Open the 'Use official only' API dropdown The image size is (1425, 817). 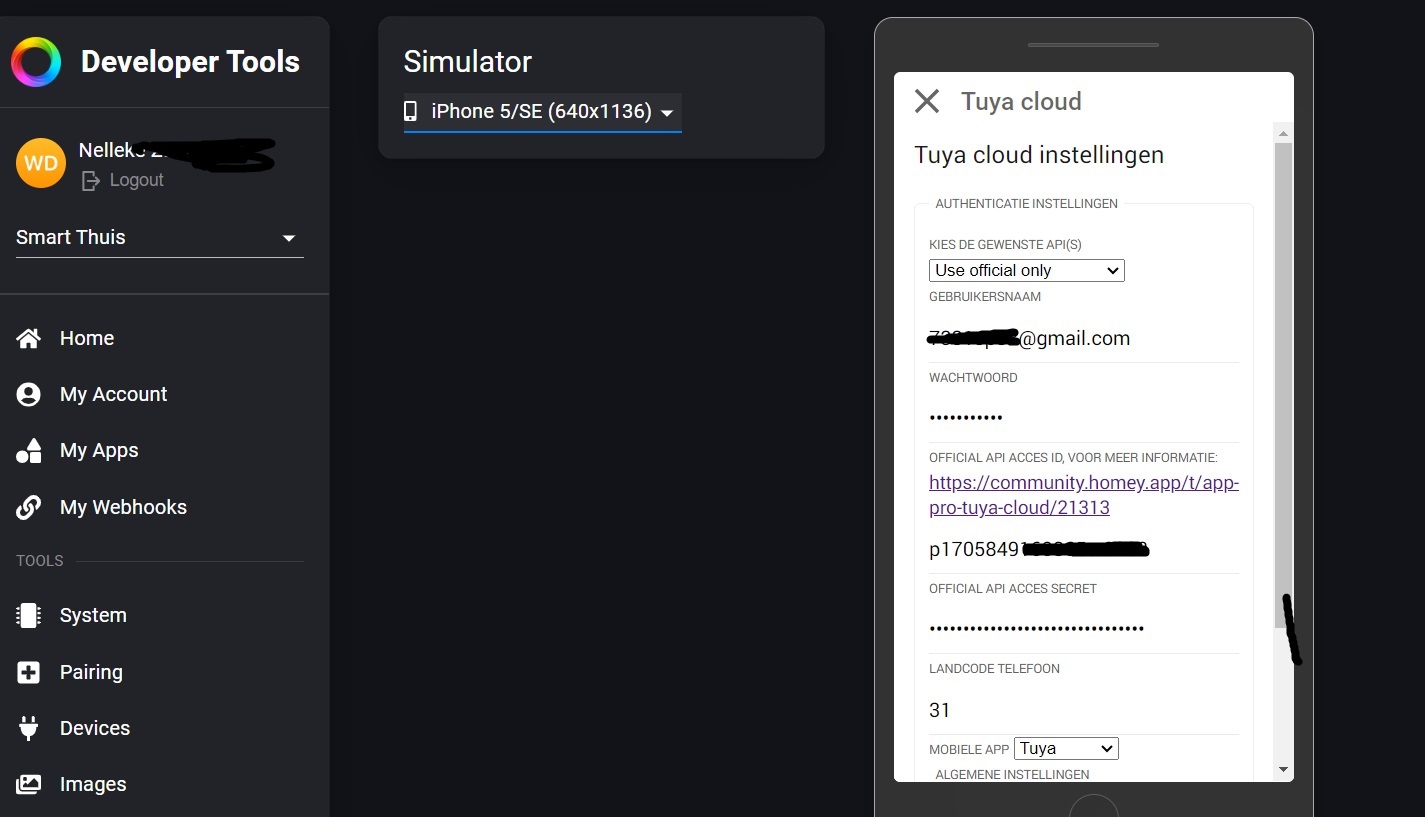[x=1026, y=270]
